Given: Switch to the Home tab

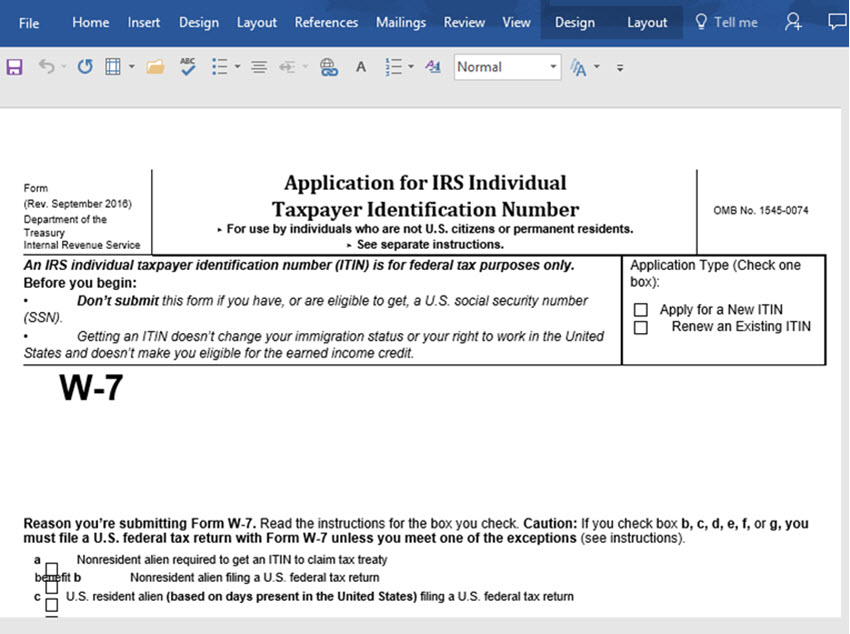Looking at the screenshot, I should (x=91, y=22).
